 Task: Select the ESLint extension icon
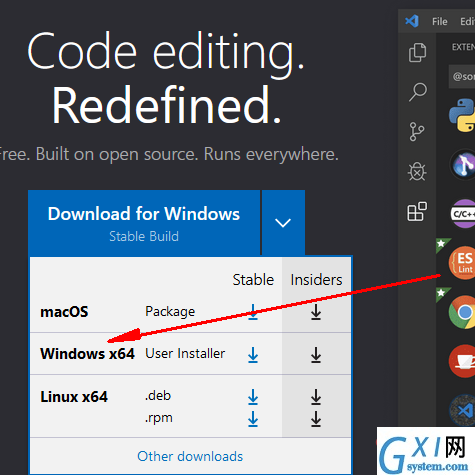coord(462,263)
